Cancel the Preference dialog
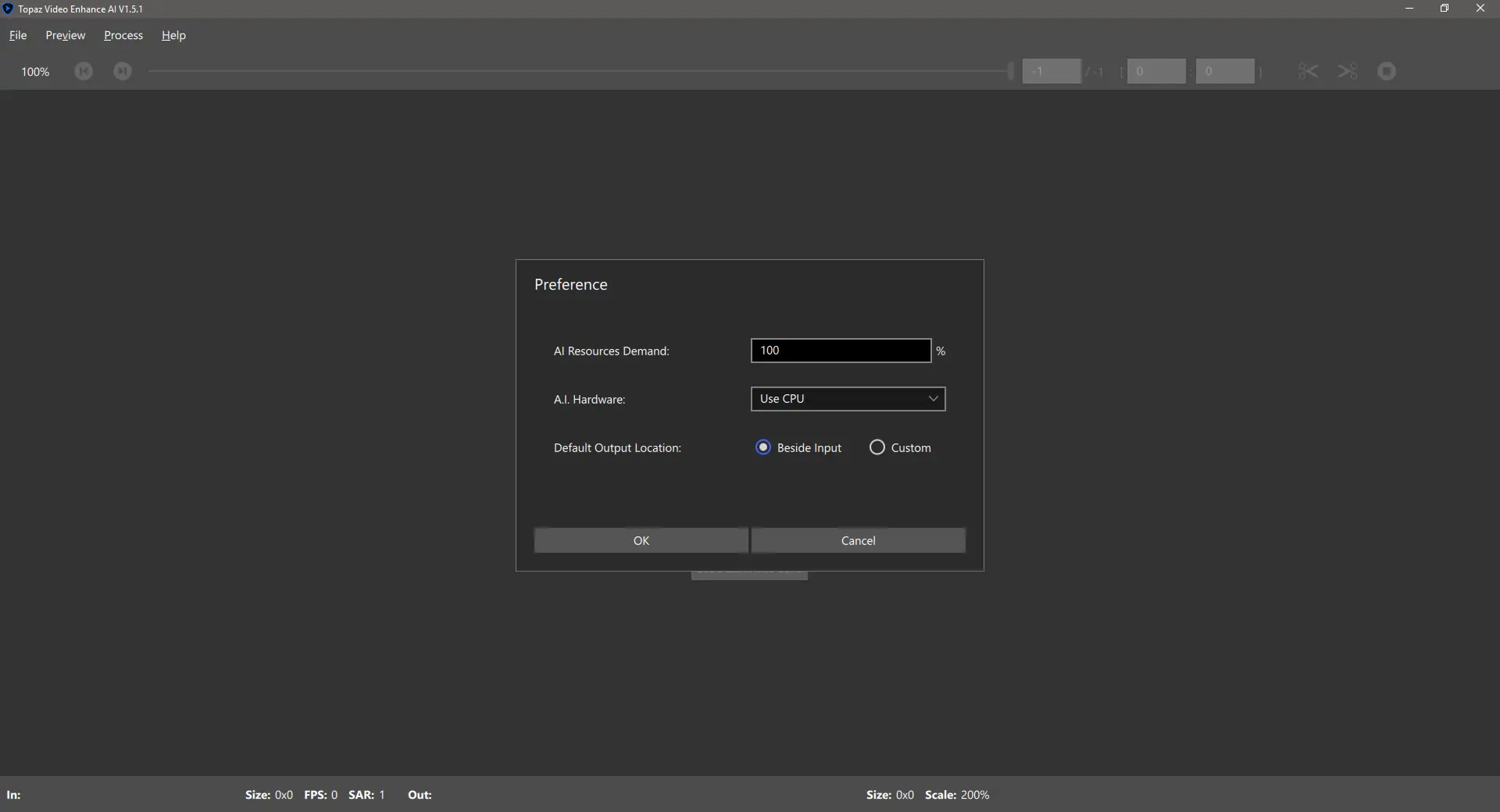 pos(859,540)
